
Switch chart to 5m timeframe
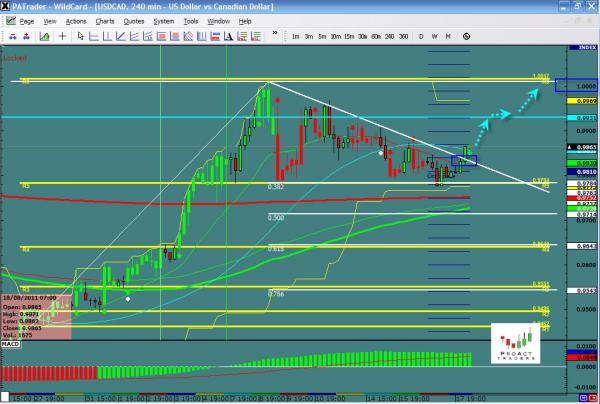click(322, 37)
